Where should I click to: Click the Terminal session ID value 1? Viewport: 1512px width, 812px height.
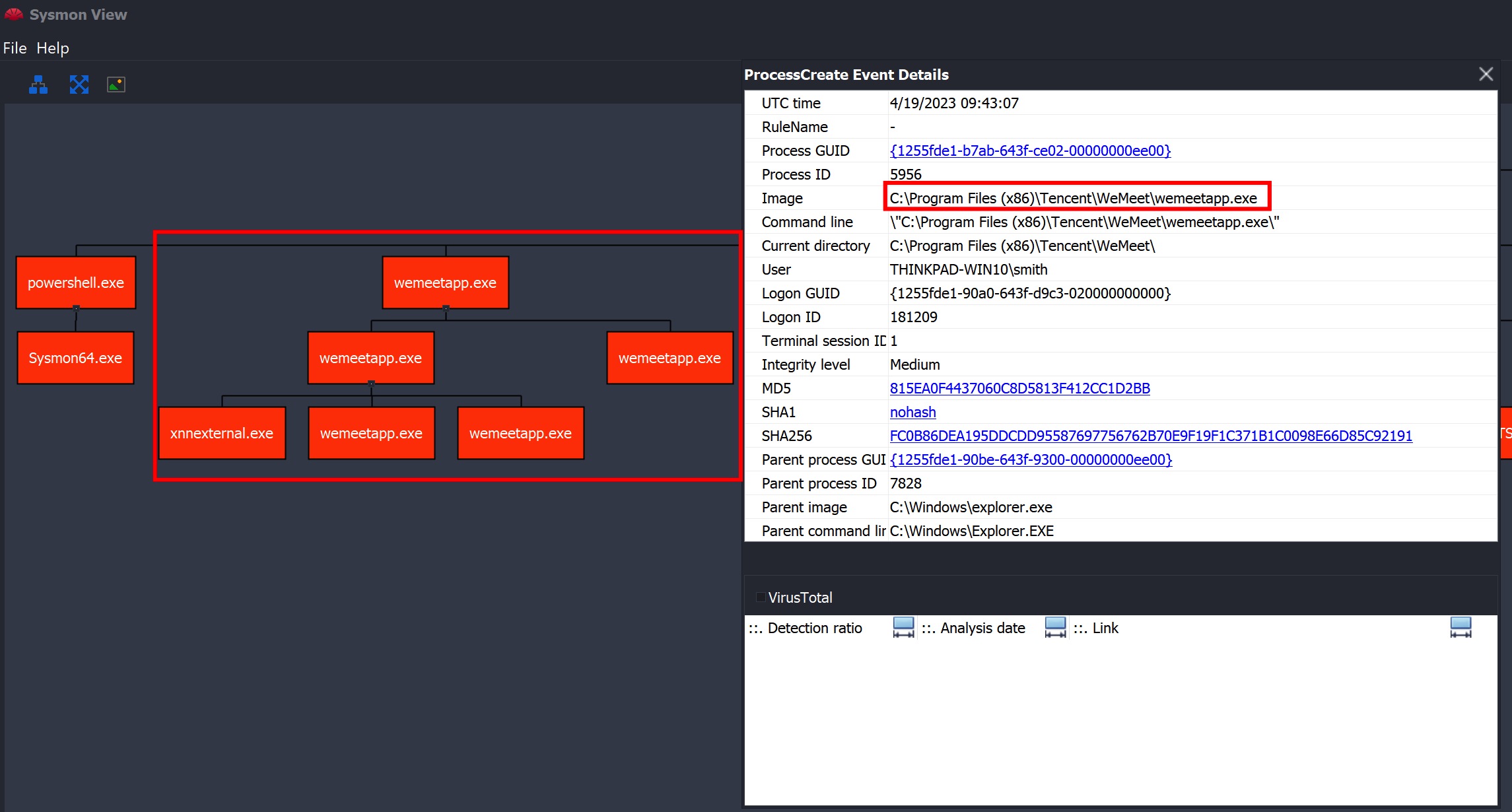(893, 341)
